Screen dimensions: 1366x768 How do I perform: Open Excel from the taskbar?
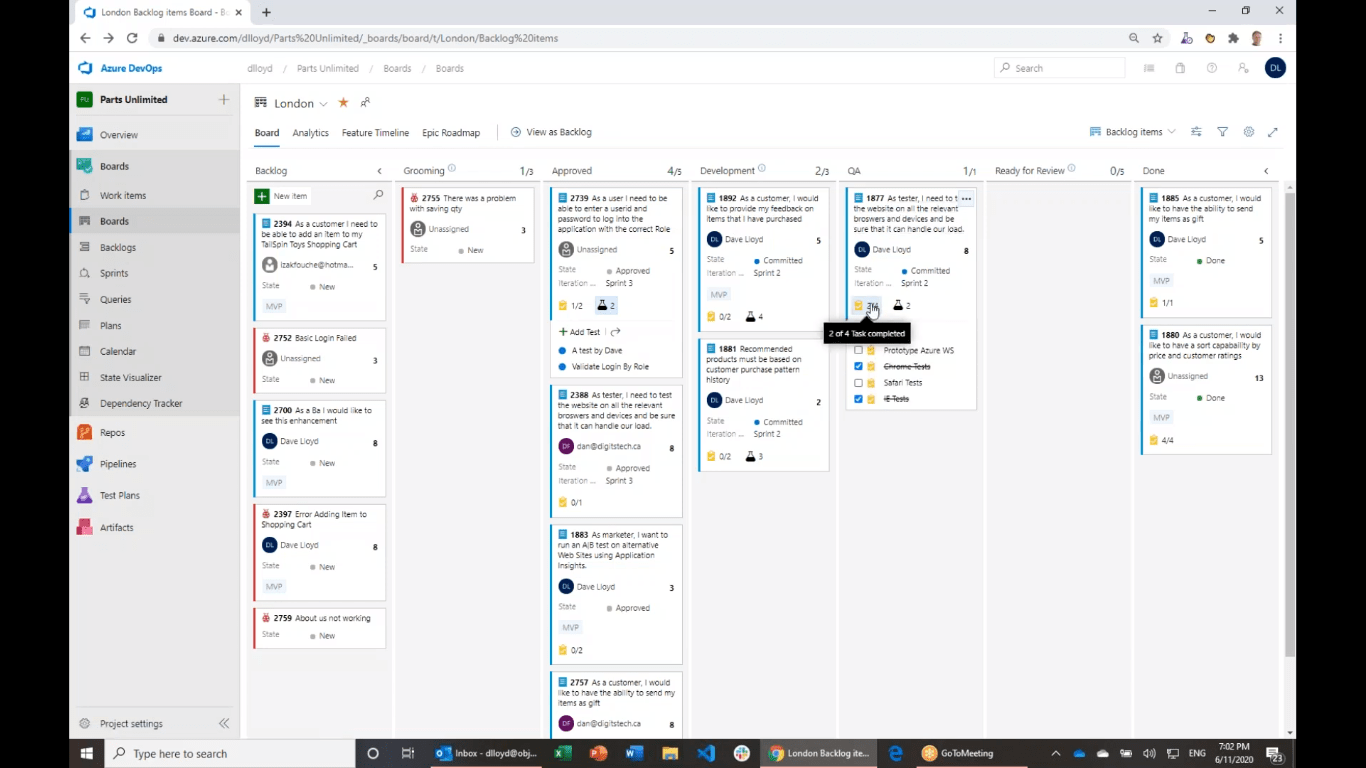click(563, 754)
